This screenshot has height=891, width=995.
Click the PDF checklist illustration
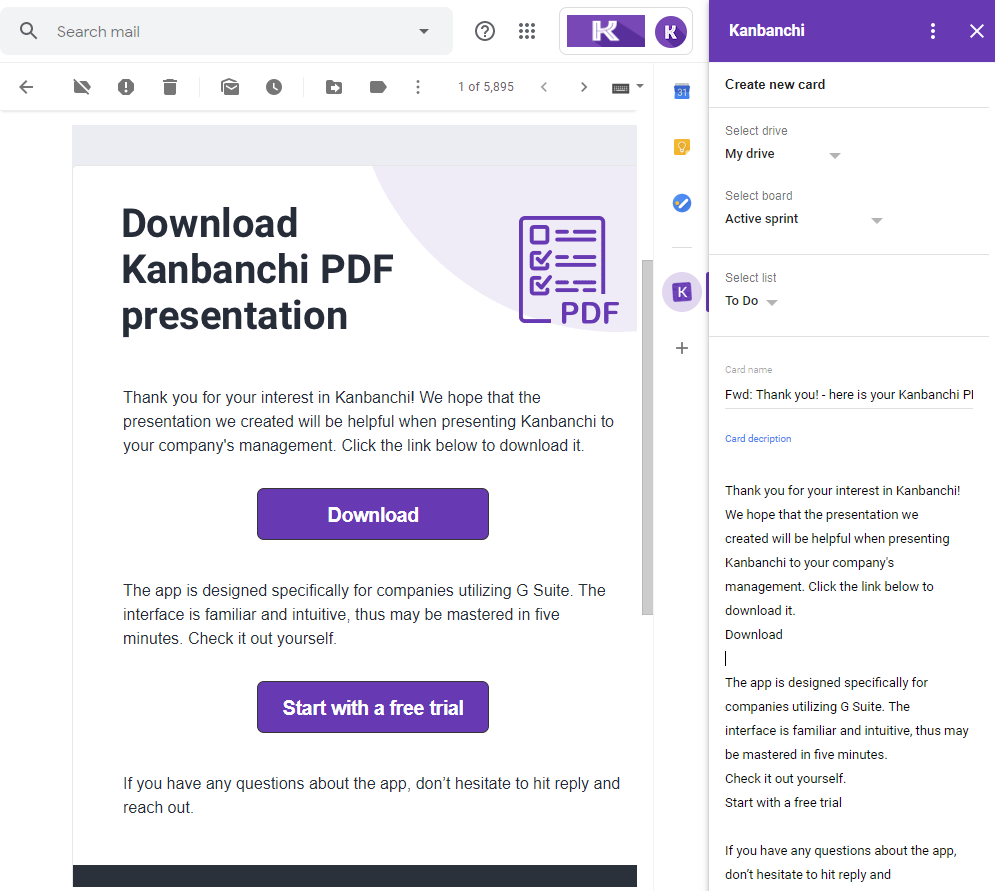coord(569,270)
